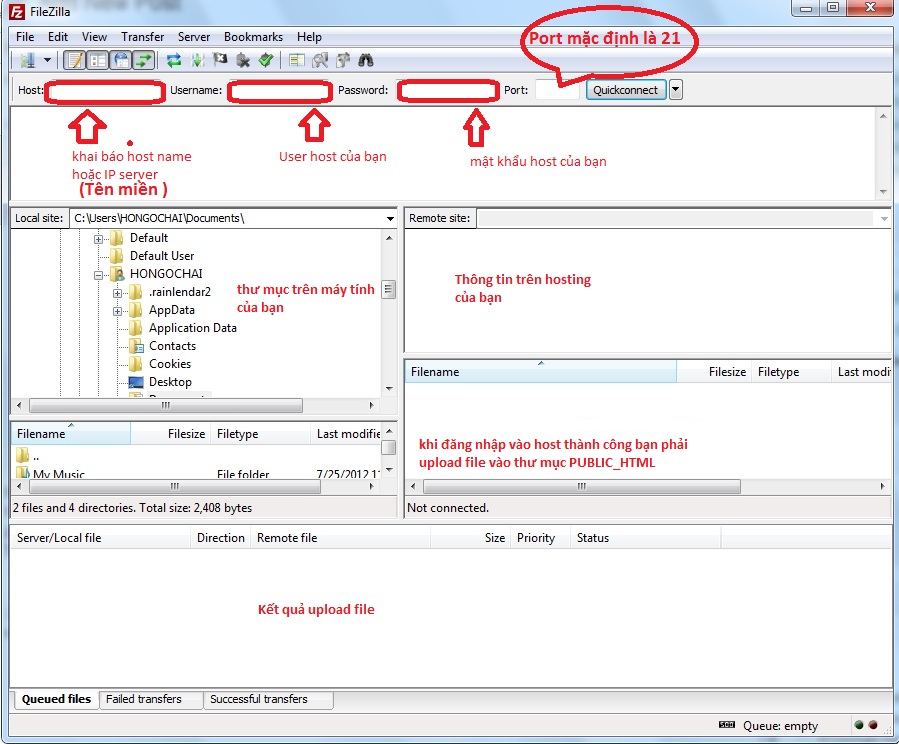
Task: Toggle synchronized browsing icon
Action: [x=343, y=60]
